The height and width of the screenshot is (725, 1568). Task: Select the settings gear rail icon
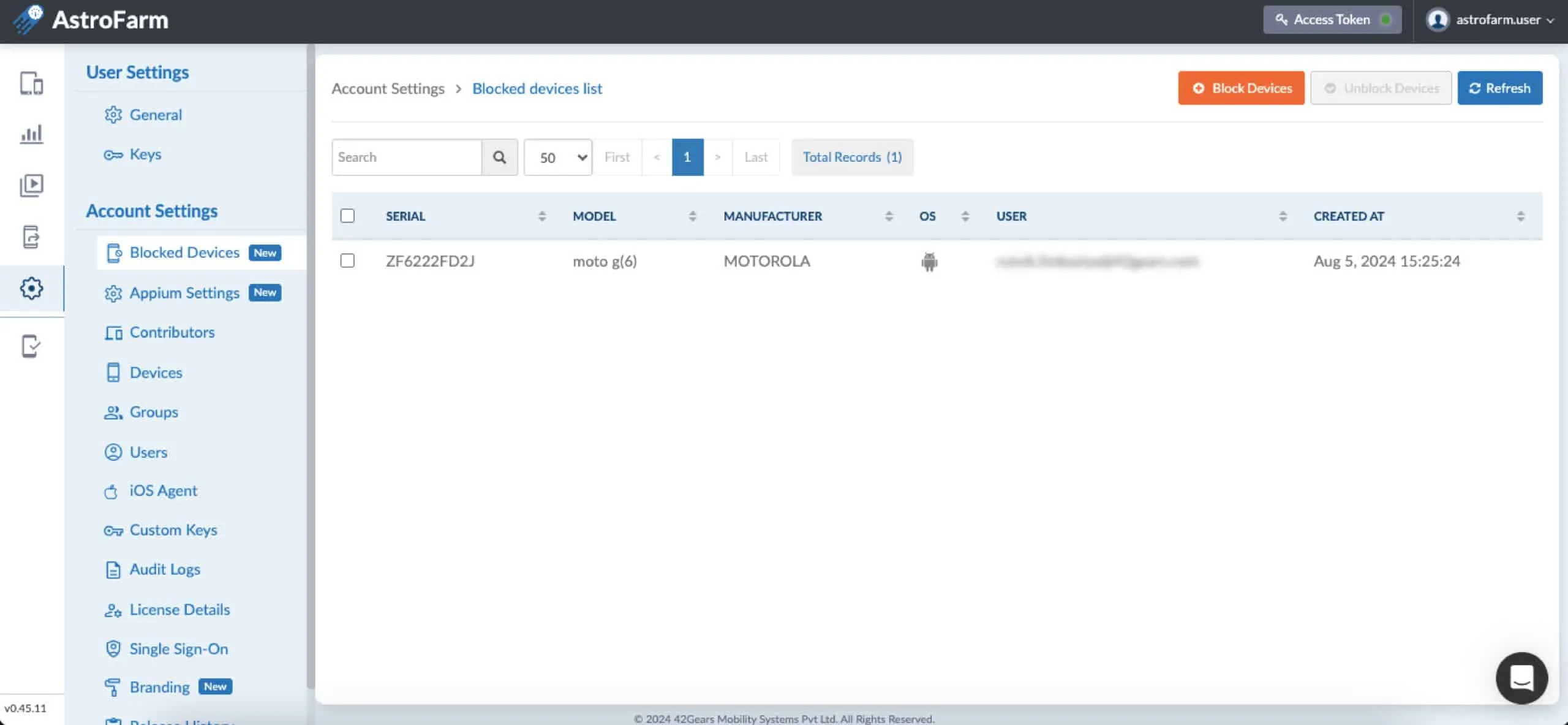(31, 288)
